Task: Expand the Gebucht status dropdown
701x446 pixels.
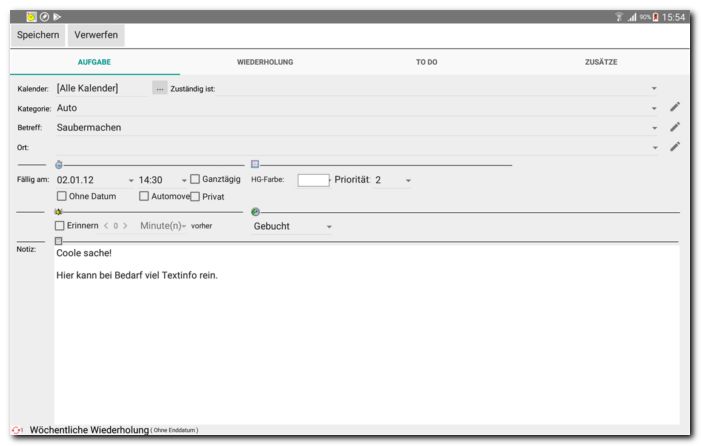Action: (329, 227)
